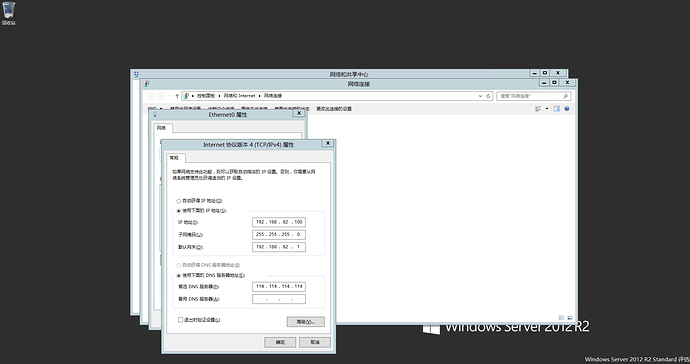Enable 退出时验证设置 checkbox
The width and height of the screenshot is (690, 364).
tap(180, 320)
